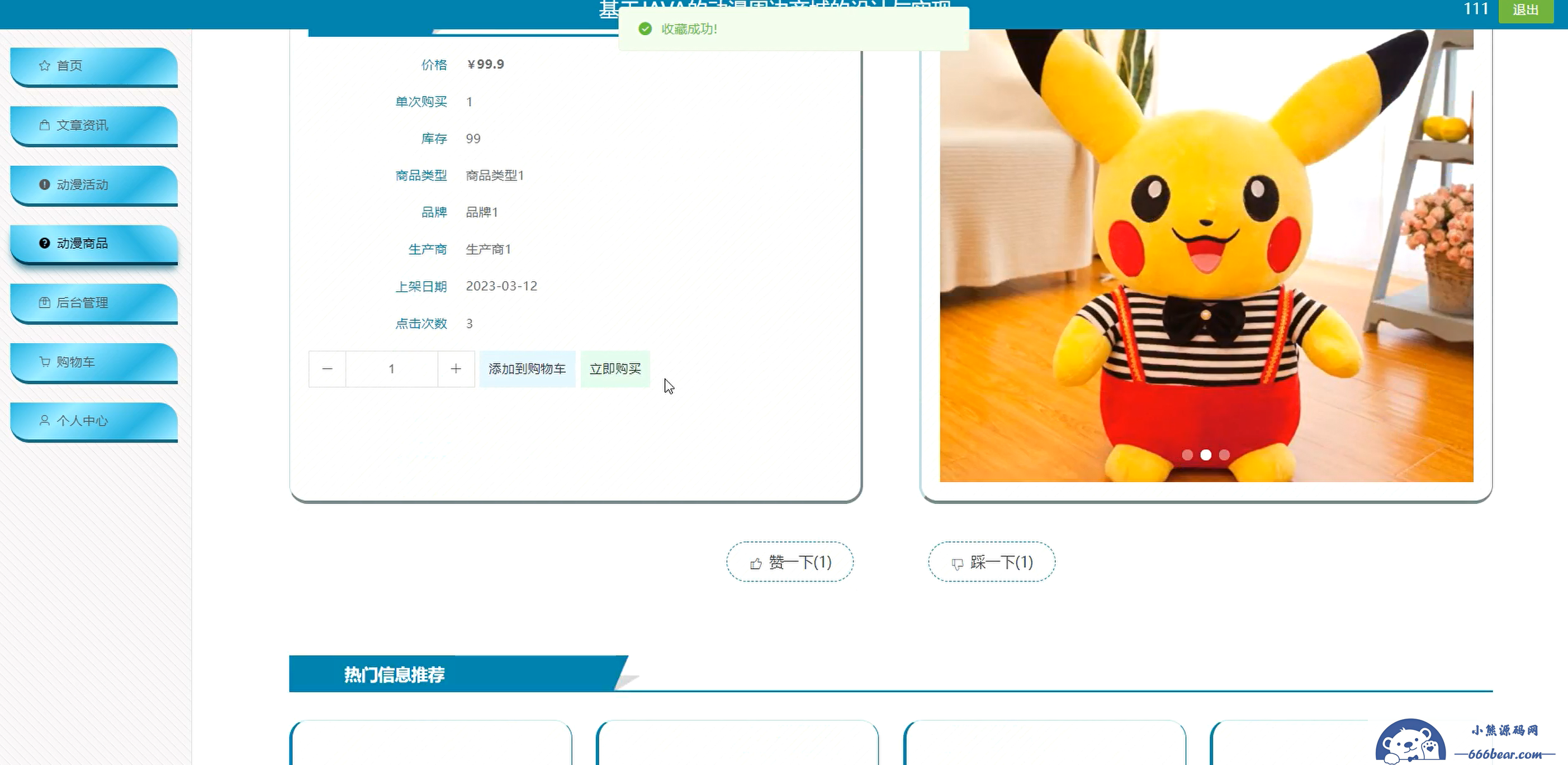
Task: Click the 品牌1 value text
Action: pos(482,212)
